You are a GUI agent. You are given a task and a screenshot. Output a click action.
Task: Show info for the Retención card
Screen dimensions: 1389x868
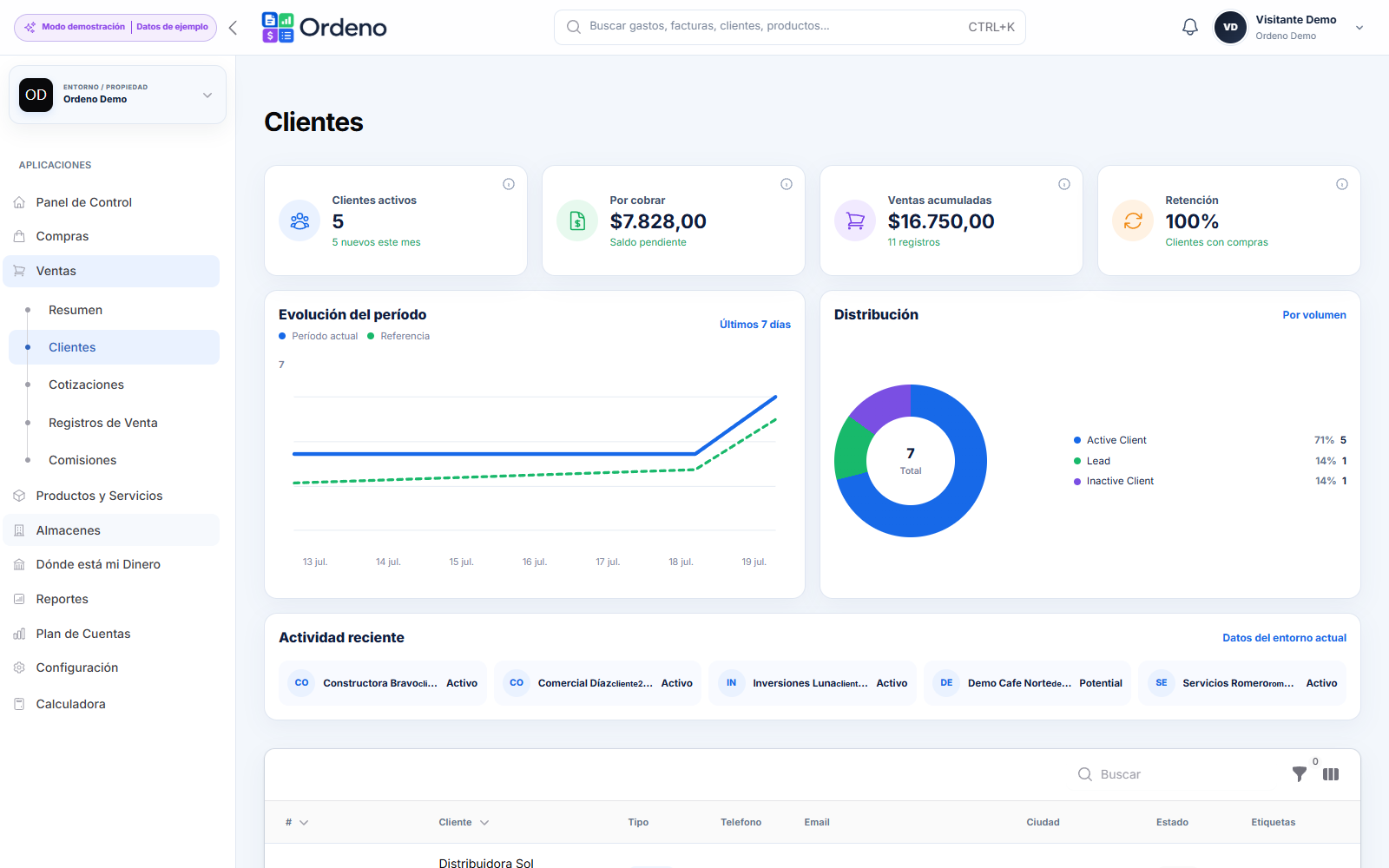(1342, 184)
